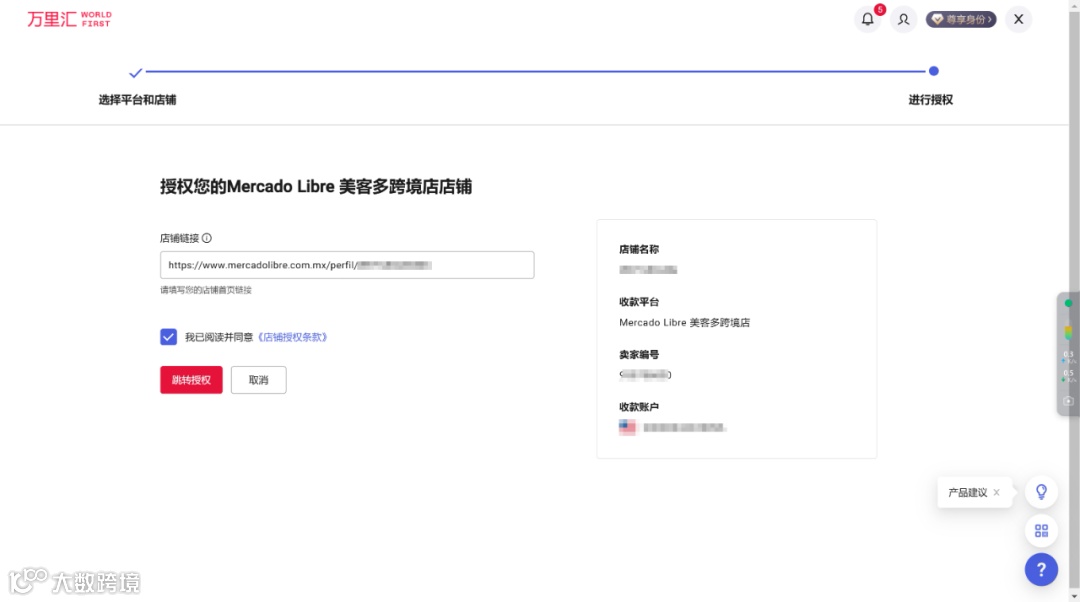Go to completed step 选择平台和店铺
This screenshot has width=1080, height=602.
[137, 100]
